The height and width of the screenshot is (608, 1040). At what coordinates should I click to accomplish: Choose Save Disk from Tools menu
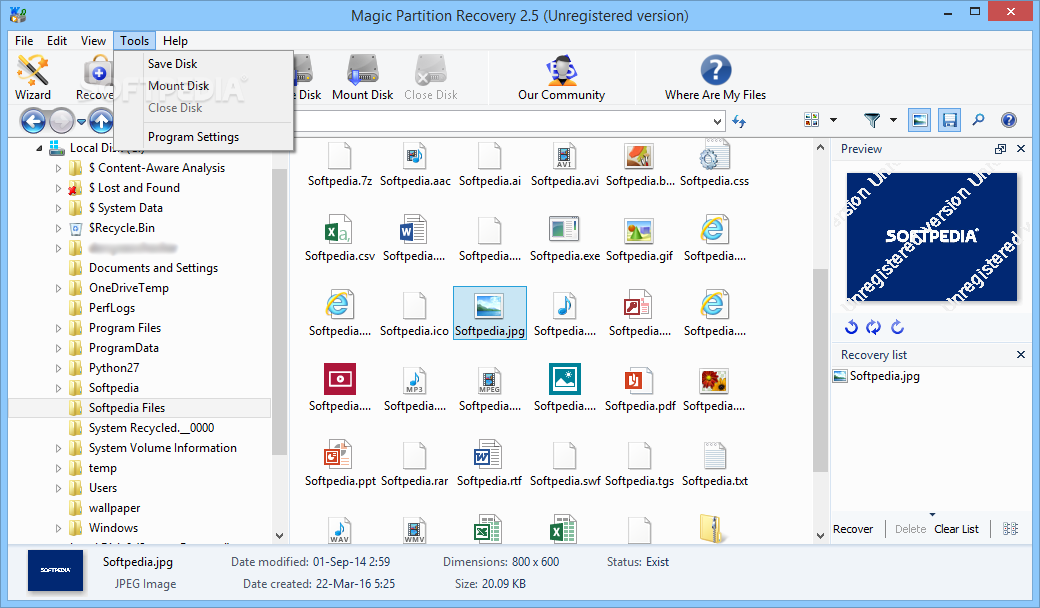click(203, 64)
